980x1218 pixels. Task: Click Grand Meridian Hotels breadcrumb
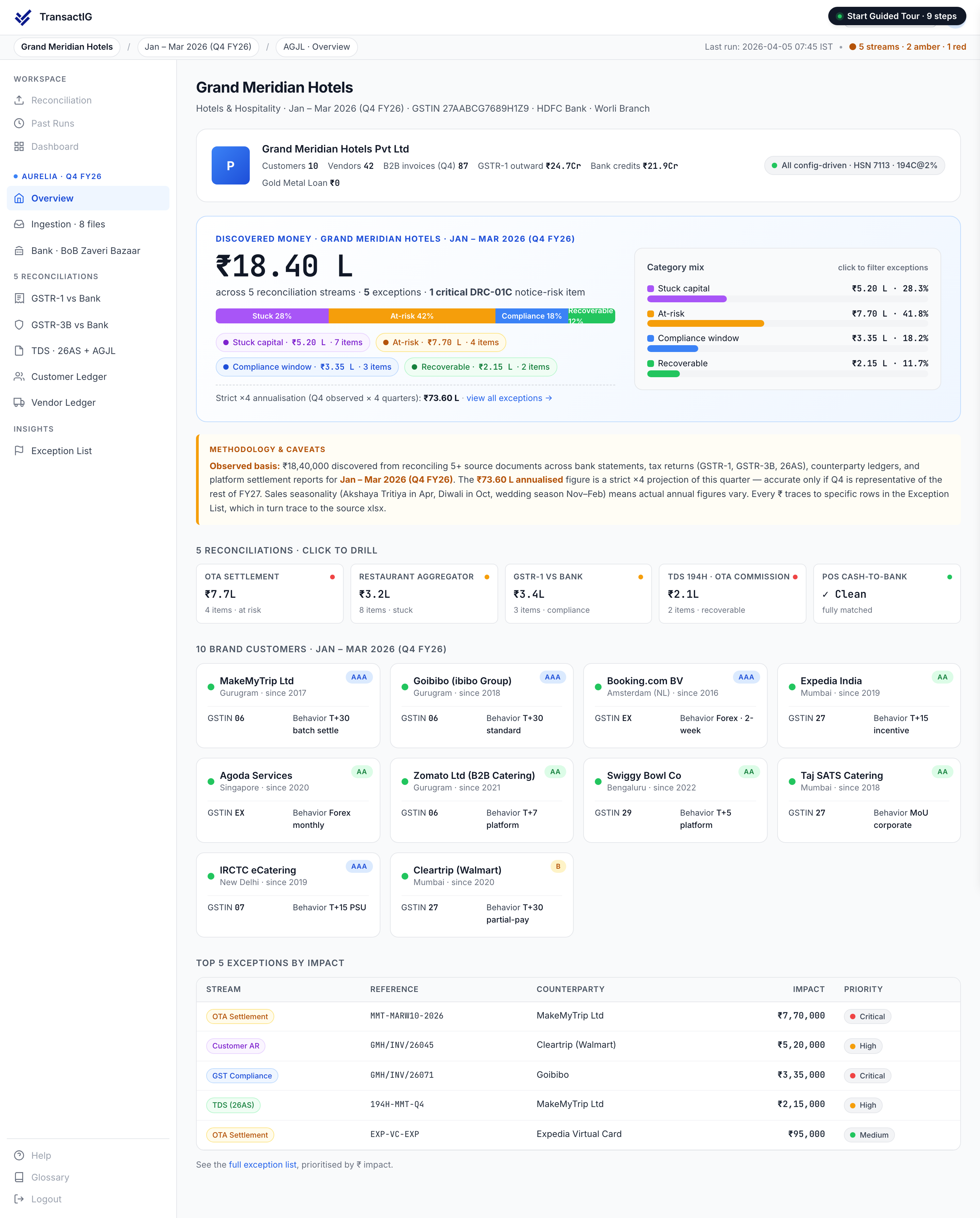67,47
